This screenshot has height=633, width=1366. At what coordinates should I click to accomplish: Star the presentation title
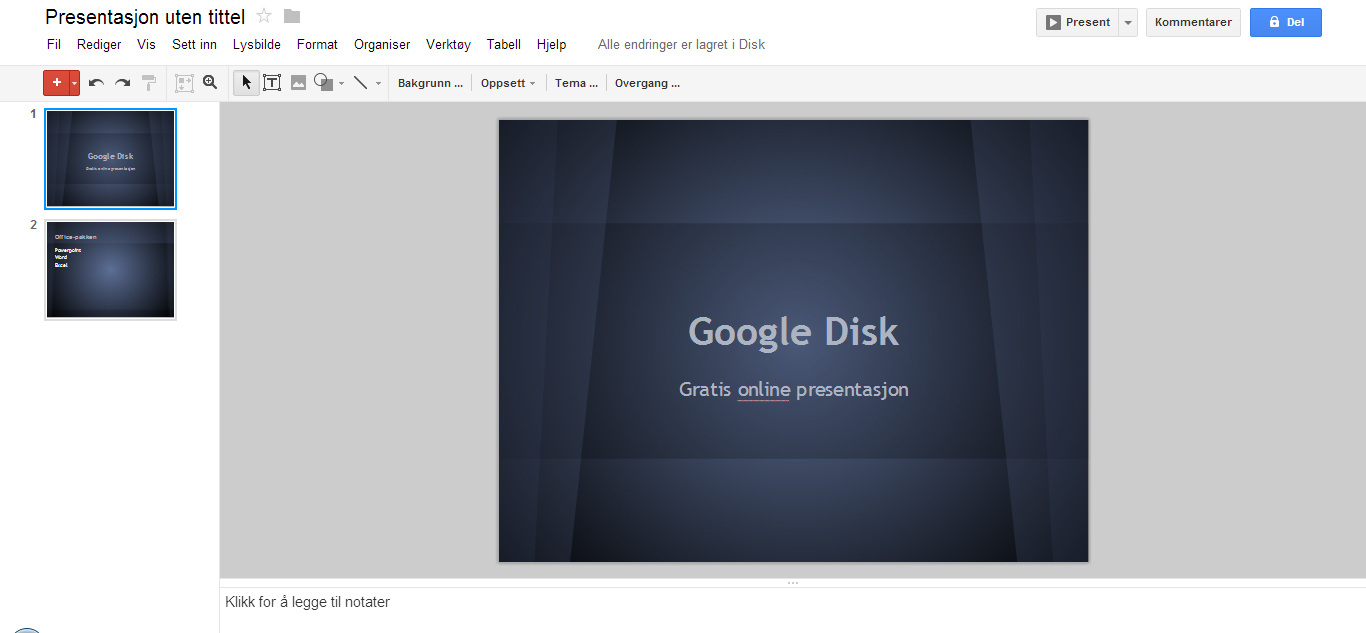[264, 16]
